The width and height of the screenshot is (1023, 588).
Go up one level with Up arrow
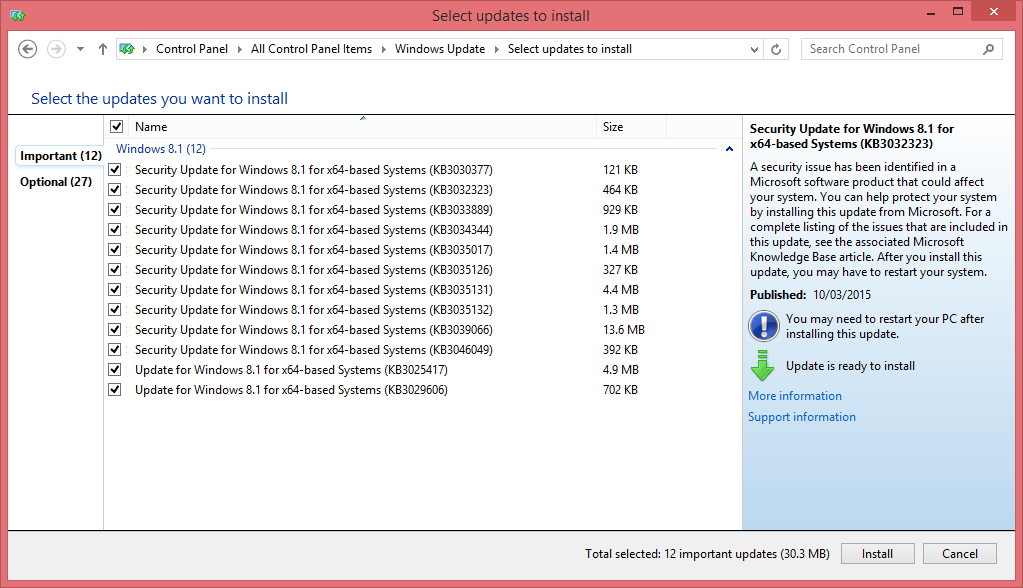(x=102, y=49)
